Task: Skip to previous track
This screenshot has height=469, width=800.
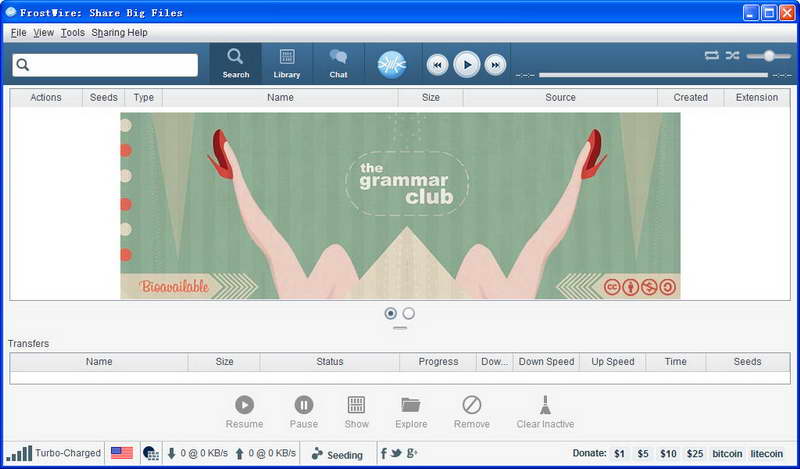Action: pyautogui.click(x=437, y=65)
